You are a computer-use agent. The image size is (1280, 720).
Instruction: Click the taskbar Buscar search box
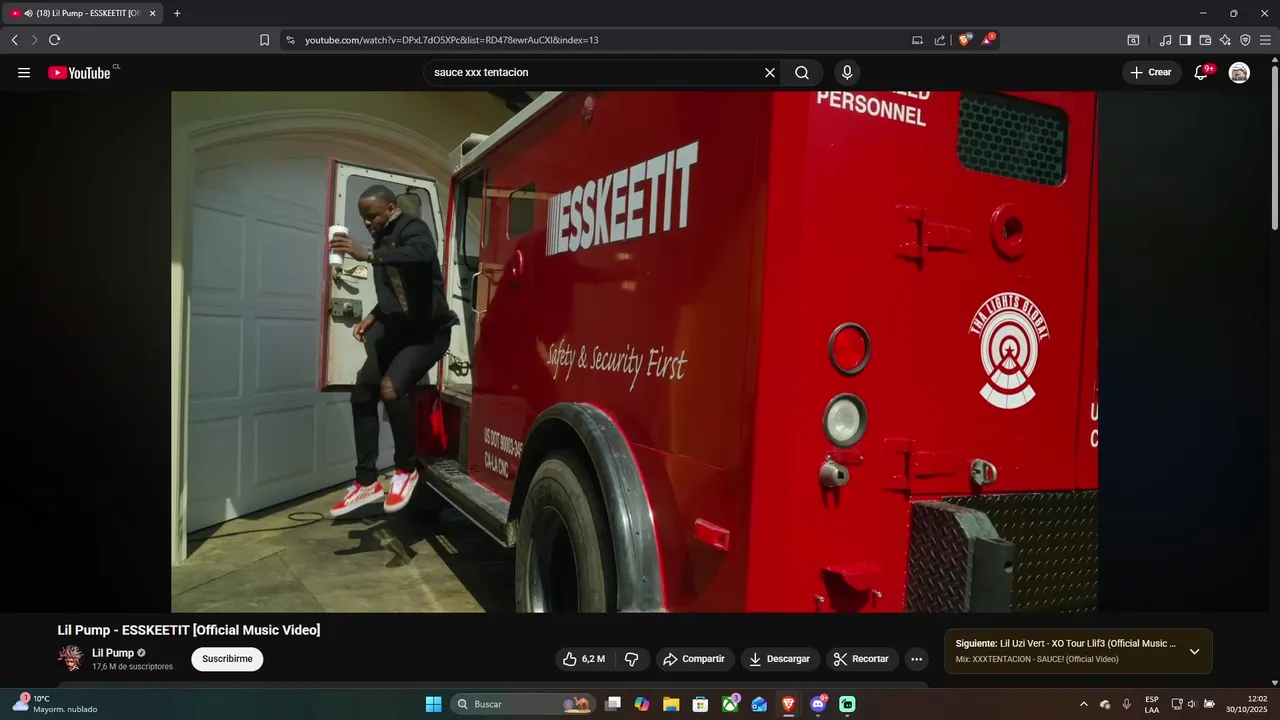click(x=523, y=704)
